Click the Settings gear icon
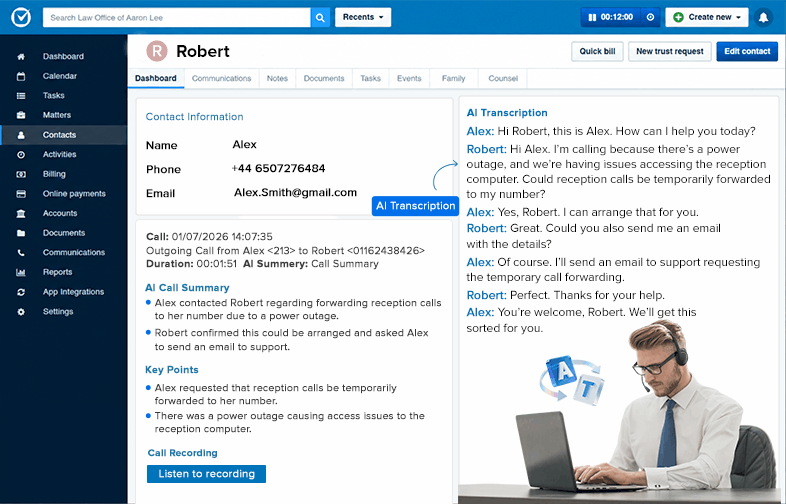This screenshot has height=504, width=786. point(21,312)
